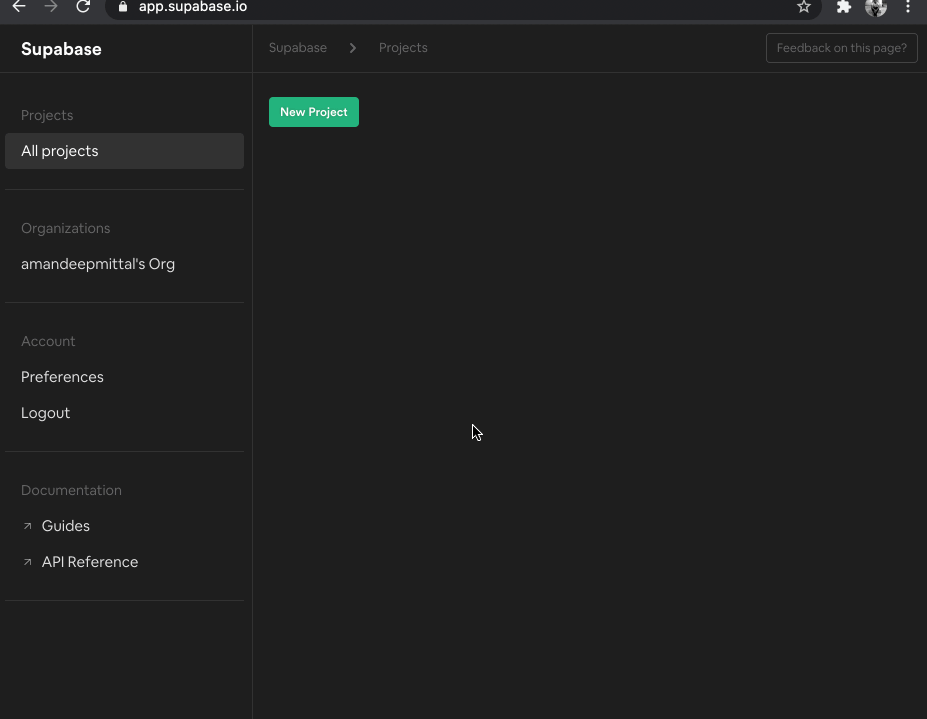
Task: Bookmark page with the star icon
Action: (x=803, y=7)
